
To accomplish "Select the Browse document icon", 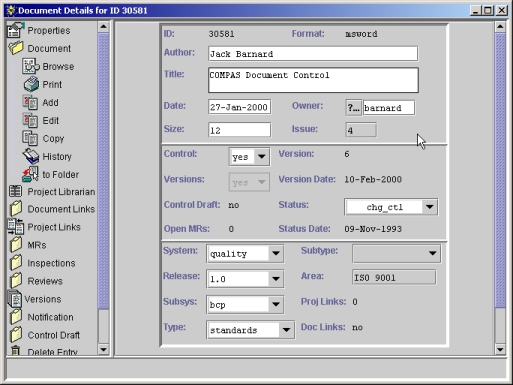I will [x=31, y=66].
